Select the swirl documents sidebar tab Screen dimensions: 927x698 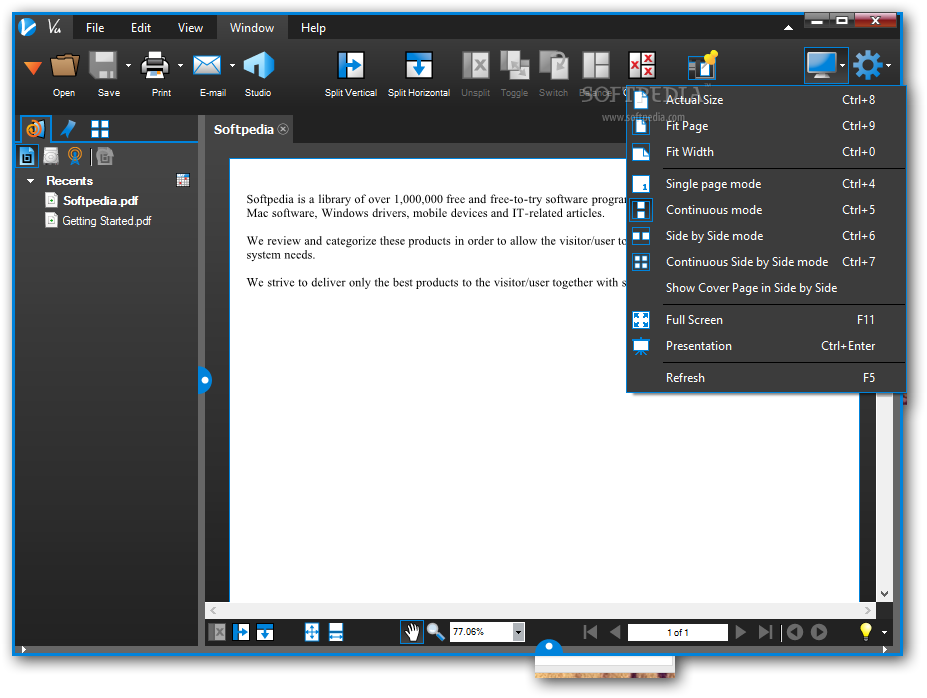point(35,128)
